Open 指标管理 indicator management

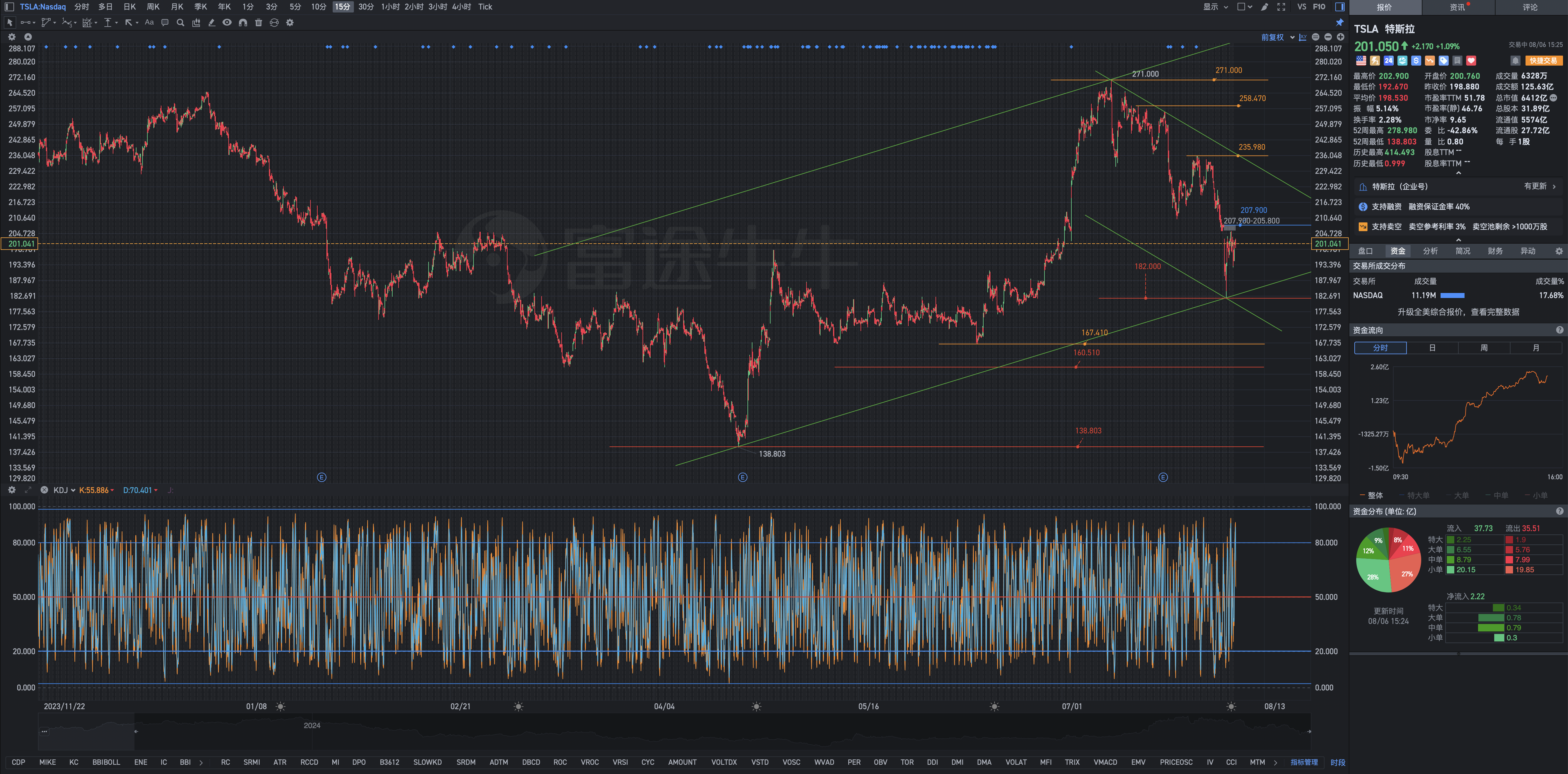1304,762
